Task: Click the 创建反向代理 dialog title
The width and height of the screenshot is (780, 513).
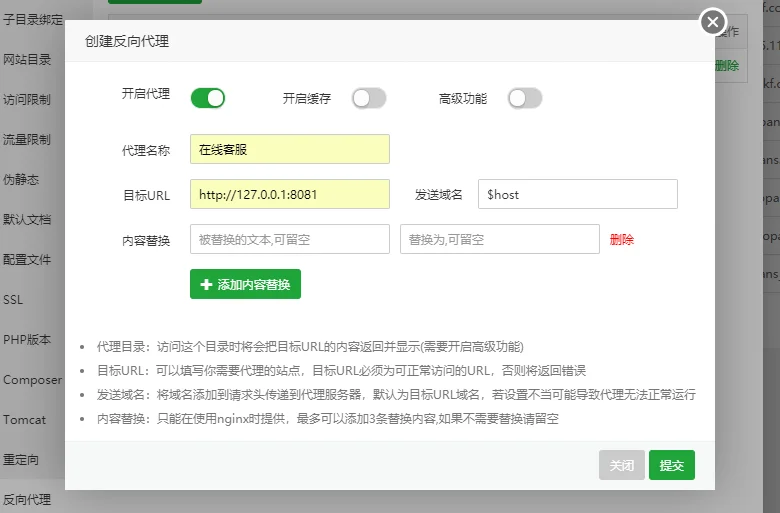Action: click(127, 41)
